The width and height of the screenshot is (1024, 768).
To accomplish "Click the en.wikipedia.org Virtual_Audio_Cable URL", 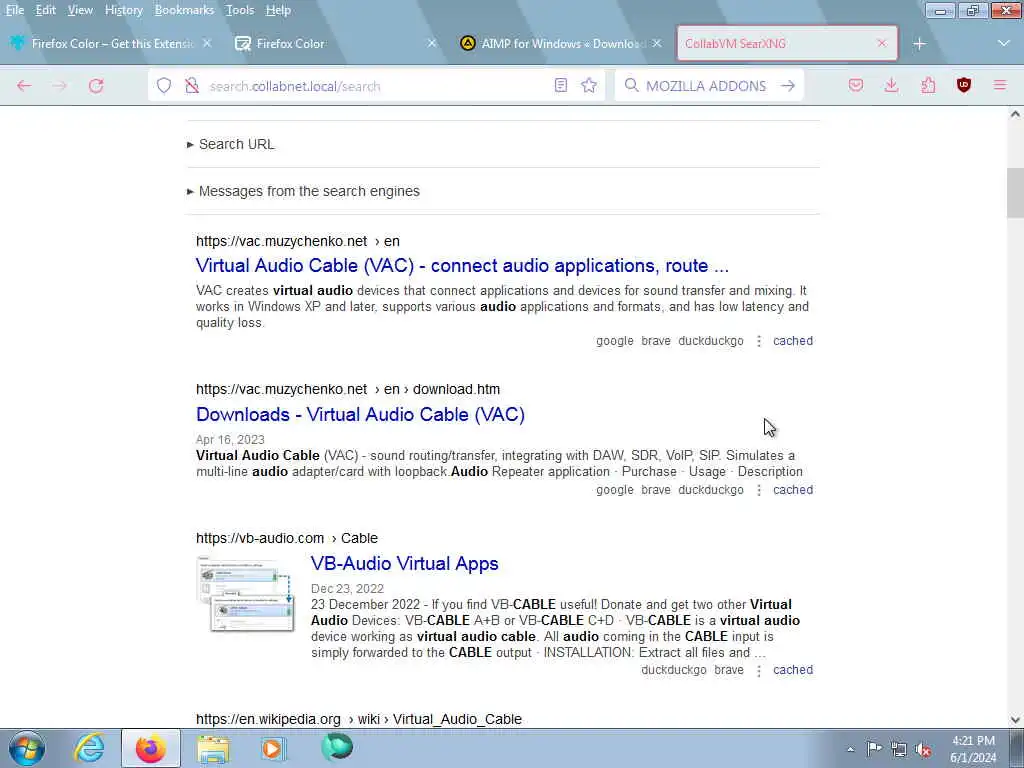I will point(359,719).
